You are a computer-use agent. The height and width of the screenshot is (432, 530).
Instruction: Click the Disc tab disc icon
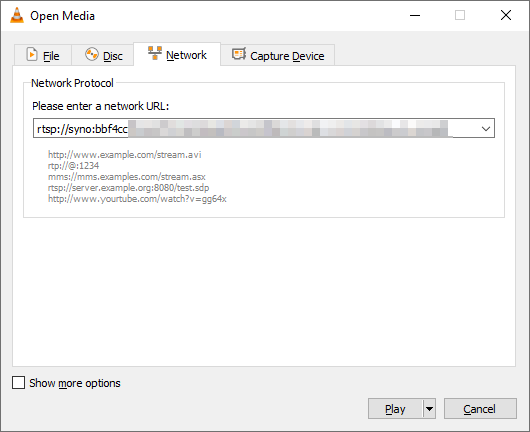click(x=92, y=54)
